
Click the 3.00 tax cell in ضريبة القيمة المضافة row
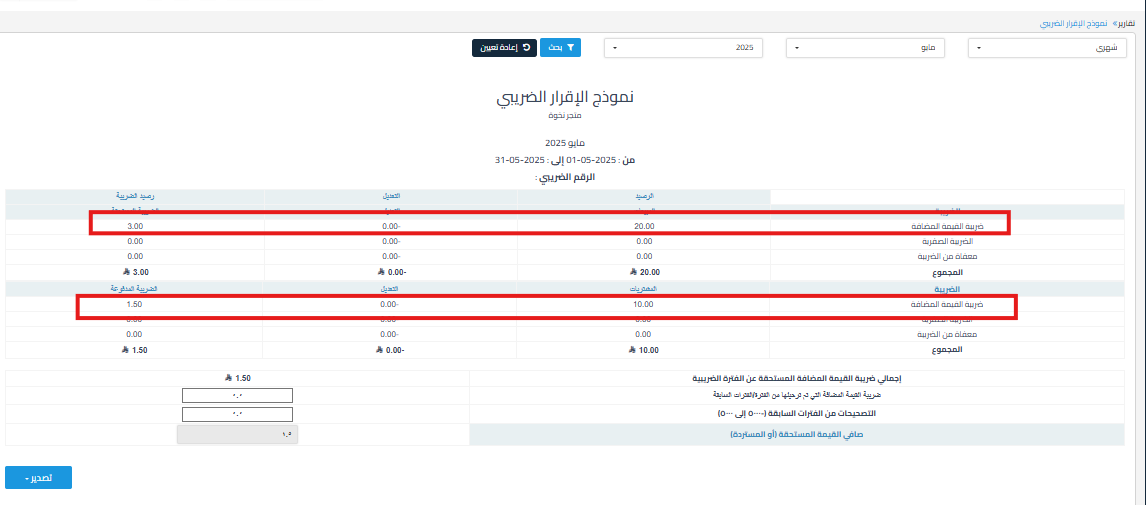pos(134,227)
